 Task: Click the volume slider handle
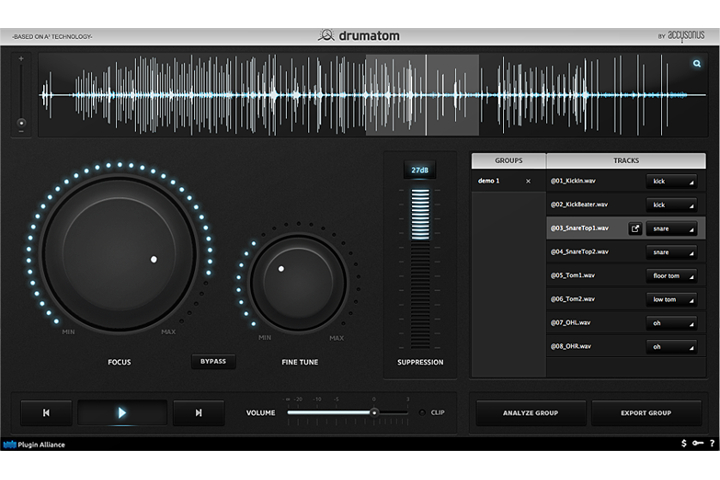374,411
